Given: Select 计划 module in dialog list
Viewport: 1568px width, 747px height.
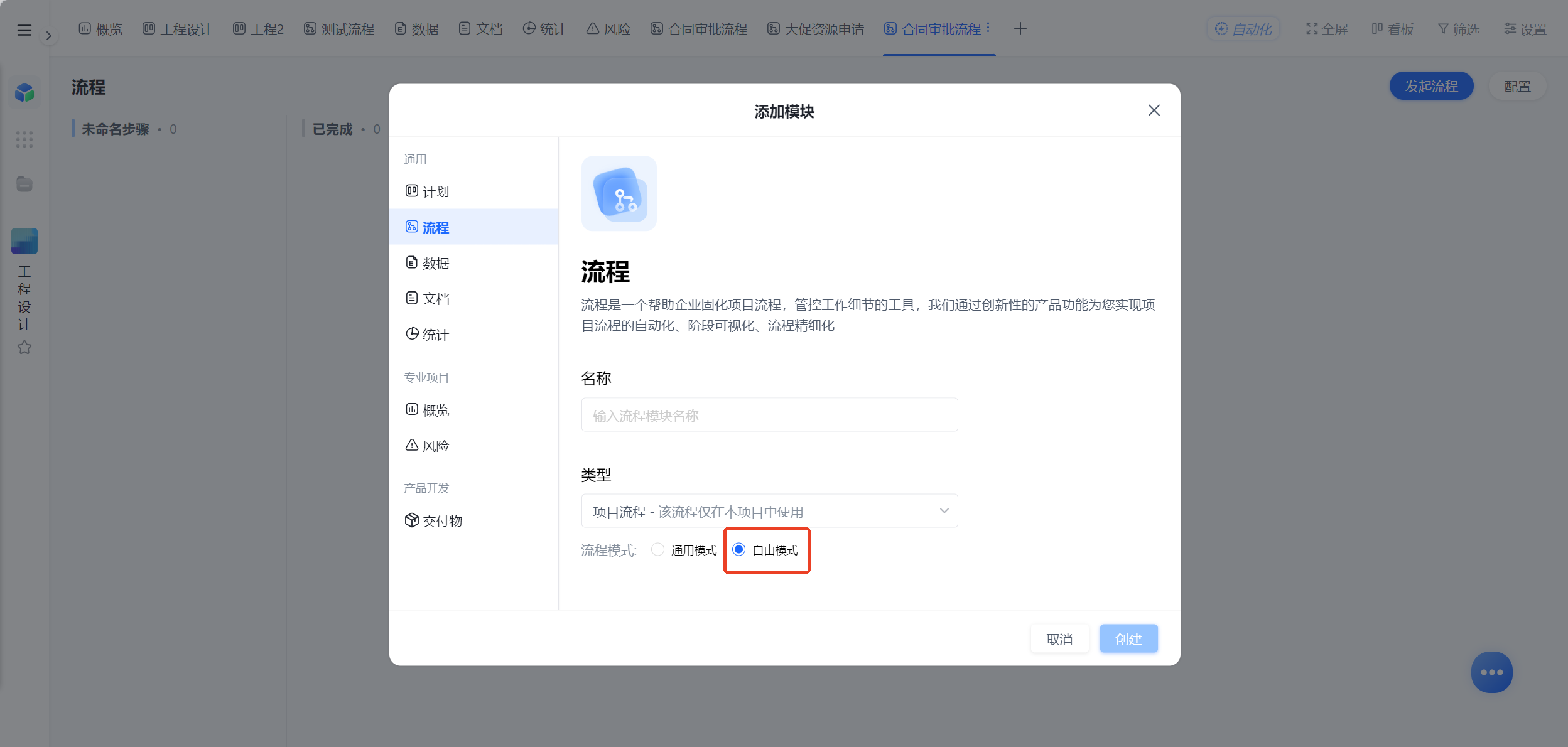Looking at the screenshot, I should [x=473, y=191].
